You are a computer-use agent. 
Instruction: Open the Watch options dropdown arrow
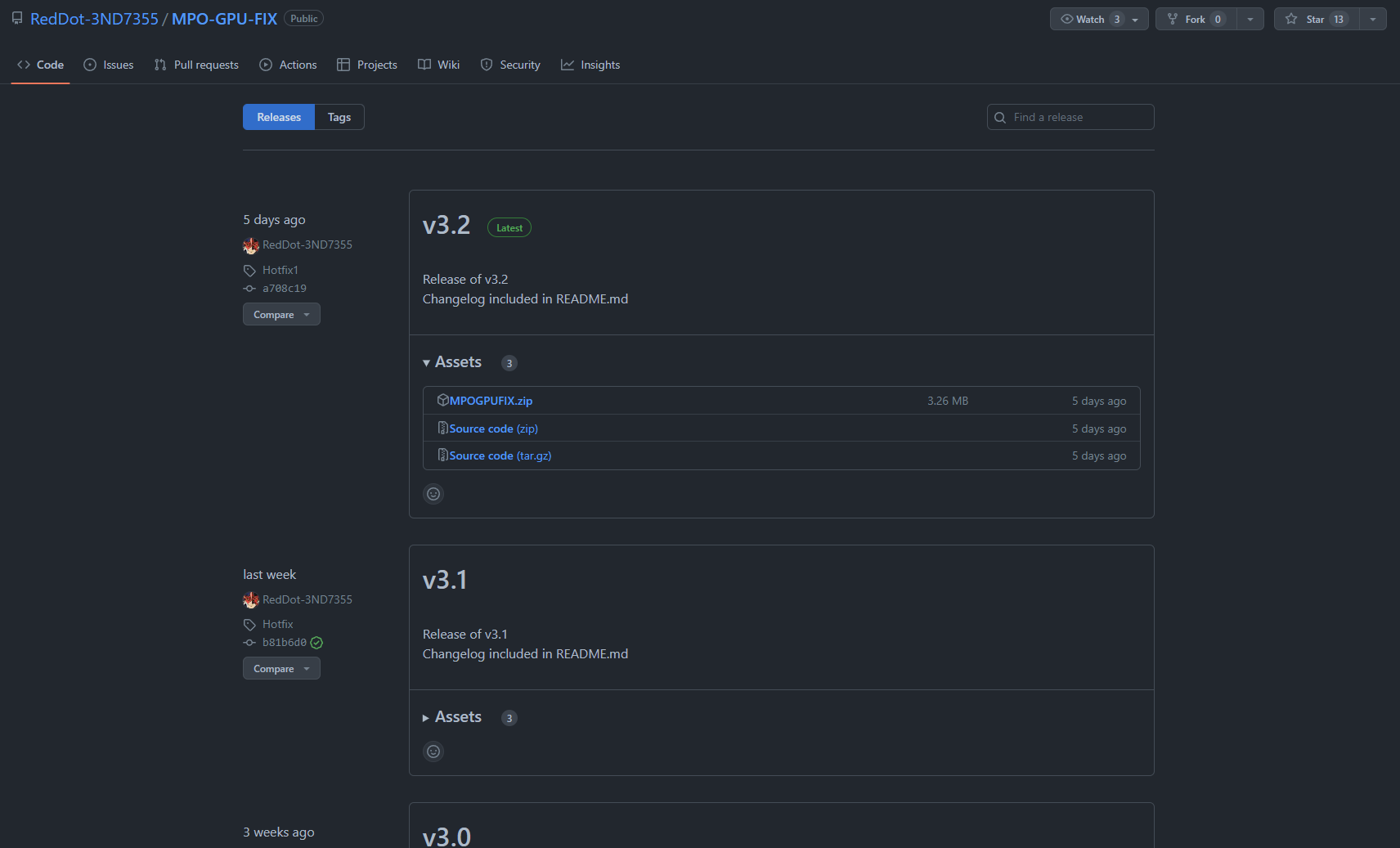pos(1135,19)
